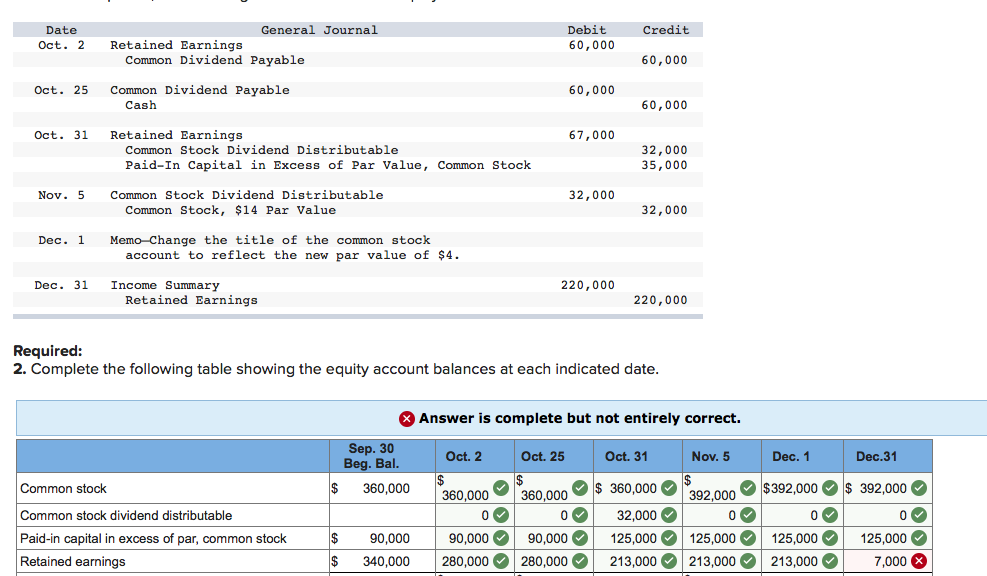Click the checkmark next to Nov. 5 common stock 392,000

(x=746, y=491)
